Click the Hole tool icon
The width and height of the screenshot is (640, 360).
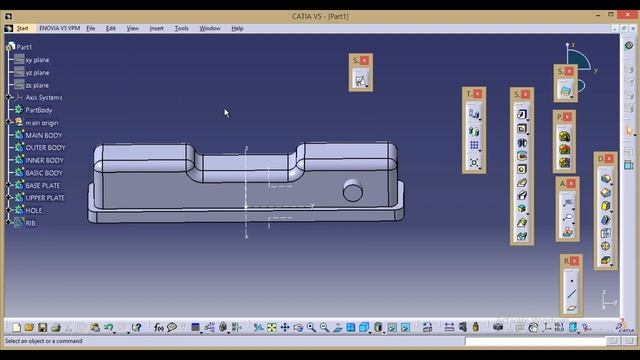point(522,169)
